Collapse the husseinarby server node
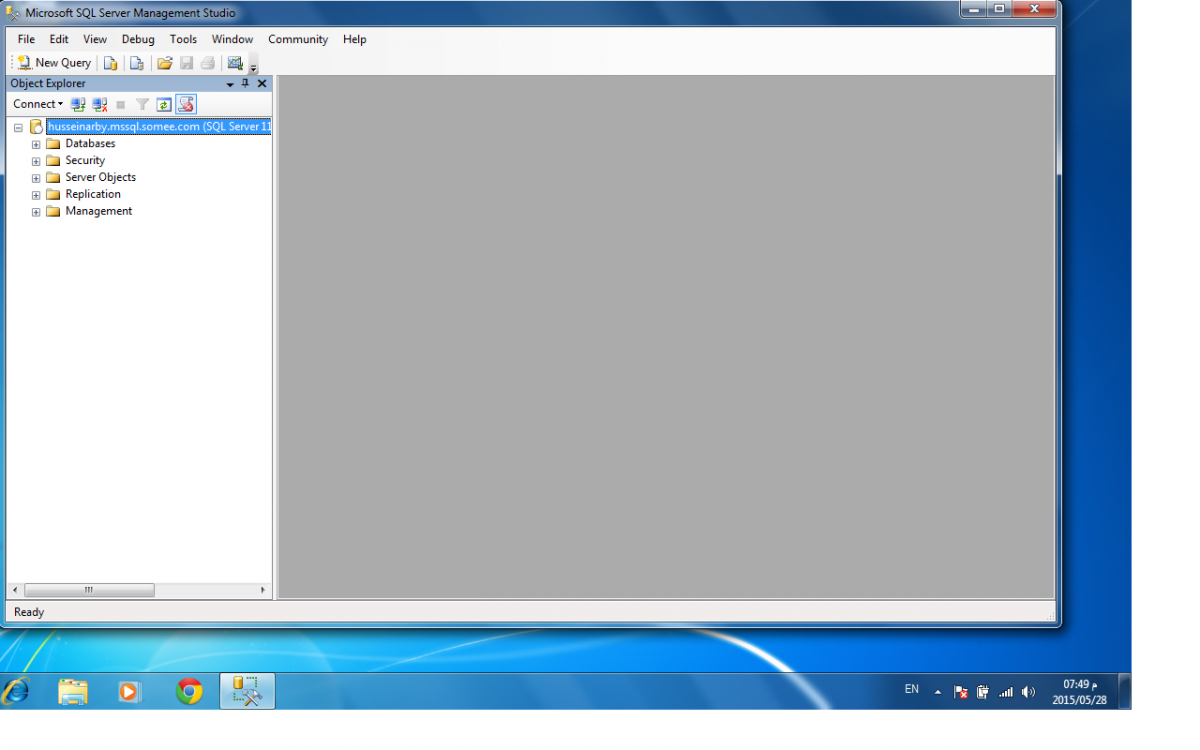1200x750 pixels. (18, 128)
